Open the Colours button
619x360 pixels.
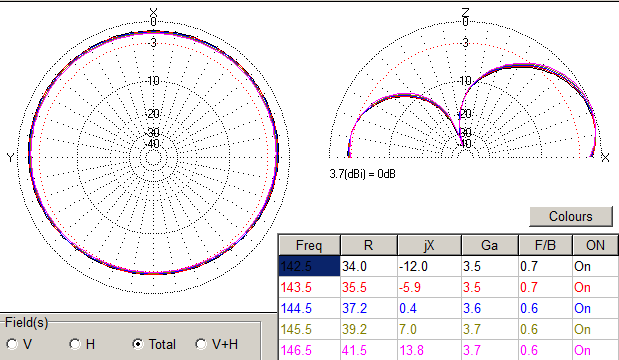coord(570,216)
